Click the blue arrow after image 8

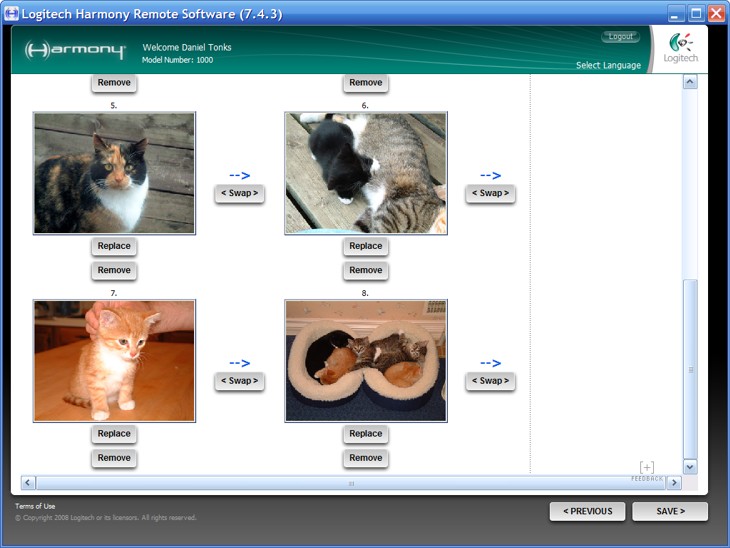point(491,363)
